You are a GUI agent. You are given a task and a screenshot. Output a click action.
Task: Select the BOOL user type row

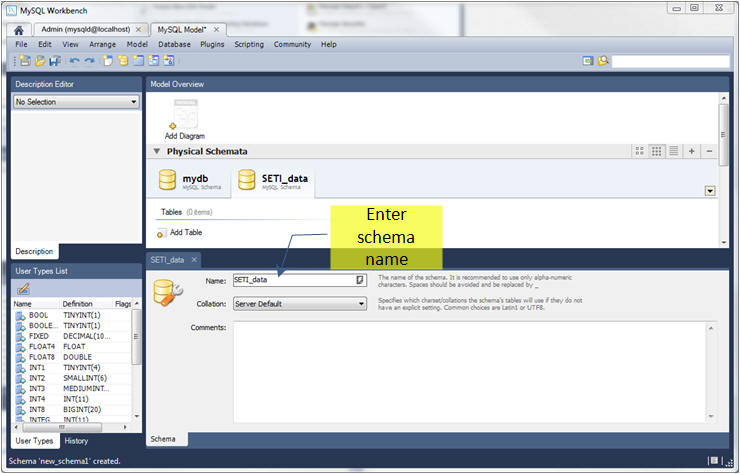tap(73, 315)
